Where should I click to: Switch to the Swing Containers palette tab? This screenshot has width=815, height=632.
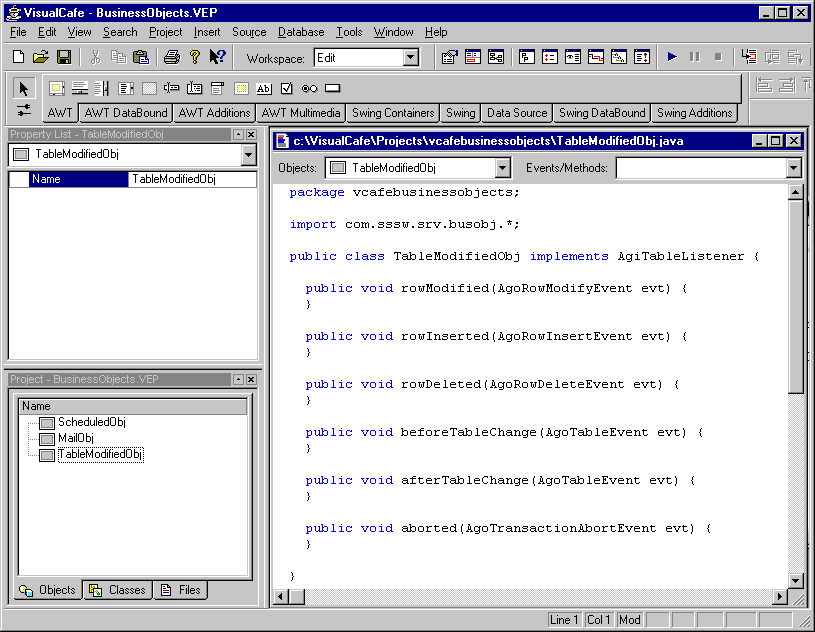point(393,113)
